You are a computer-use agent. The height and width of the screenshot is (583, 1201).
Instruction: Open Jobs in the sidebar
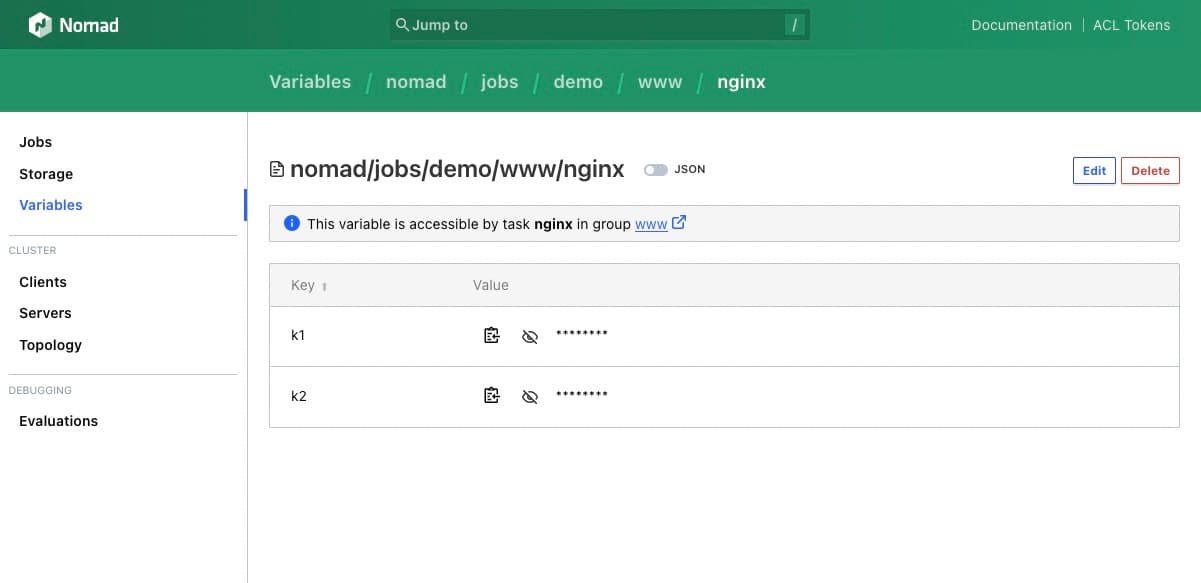pyautogui.click(x=36, y=142)
